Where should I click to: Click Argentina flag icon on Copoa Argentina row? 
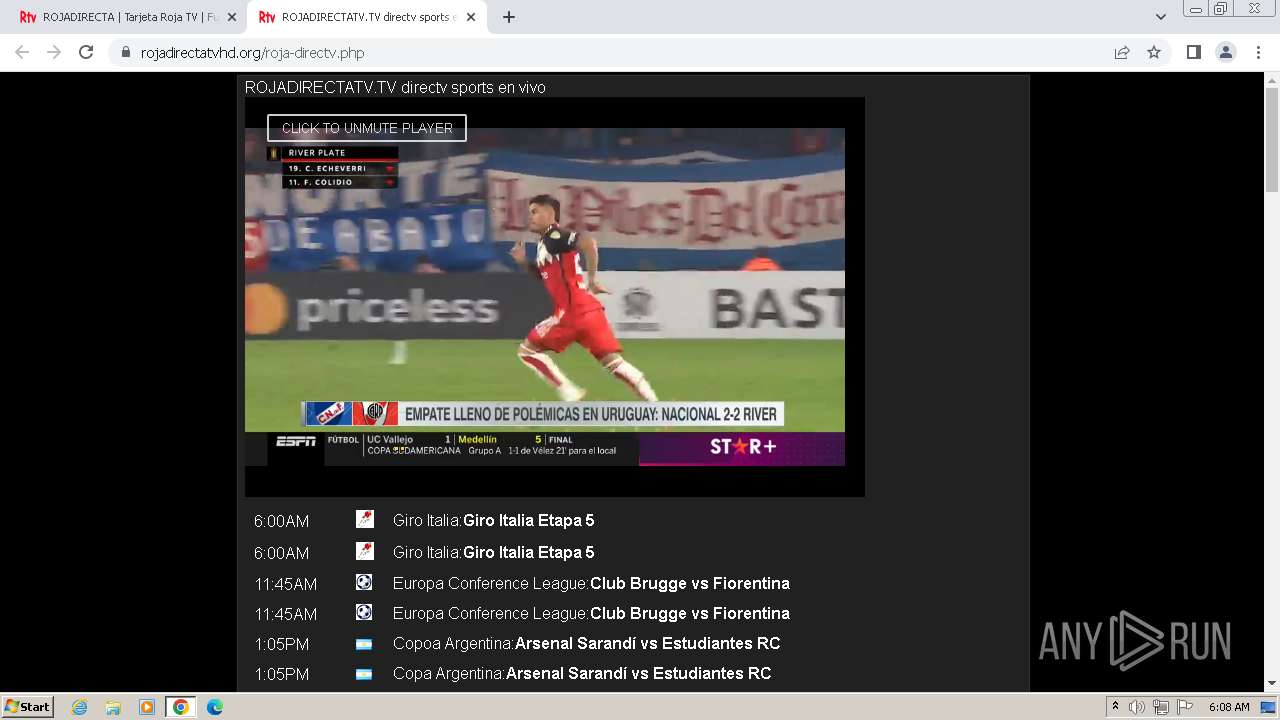[x=364, y=644]
